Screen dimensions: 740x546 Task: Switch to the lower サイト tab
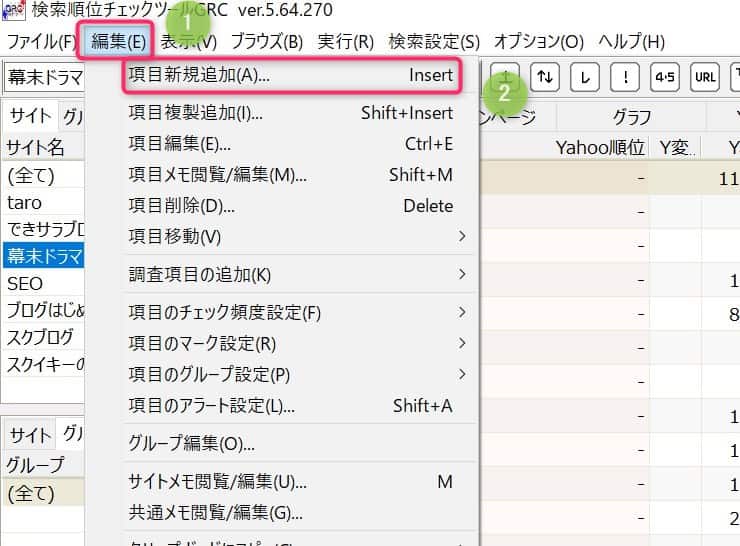[30, 435]
